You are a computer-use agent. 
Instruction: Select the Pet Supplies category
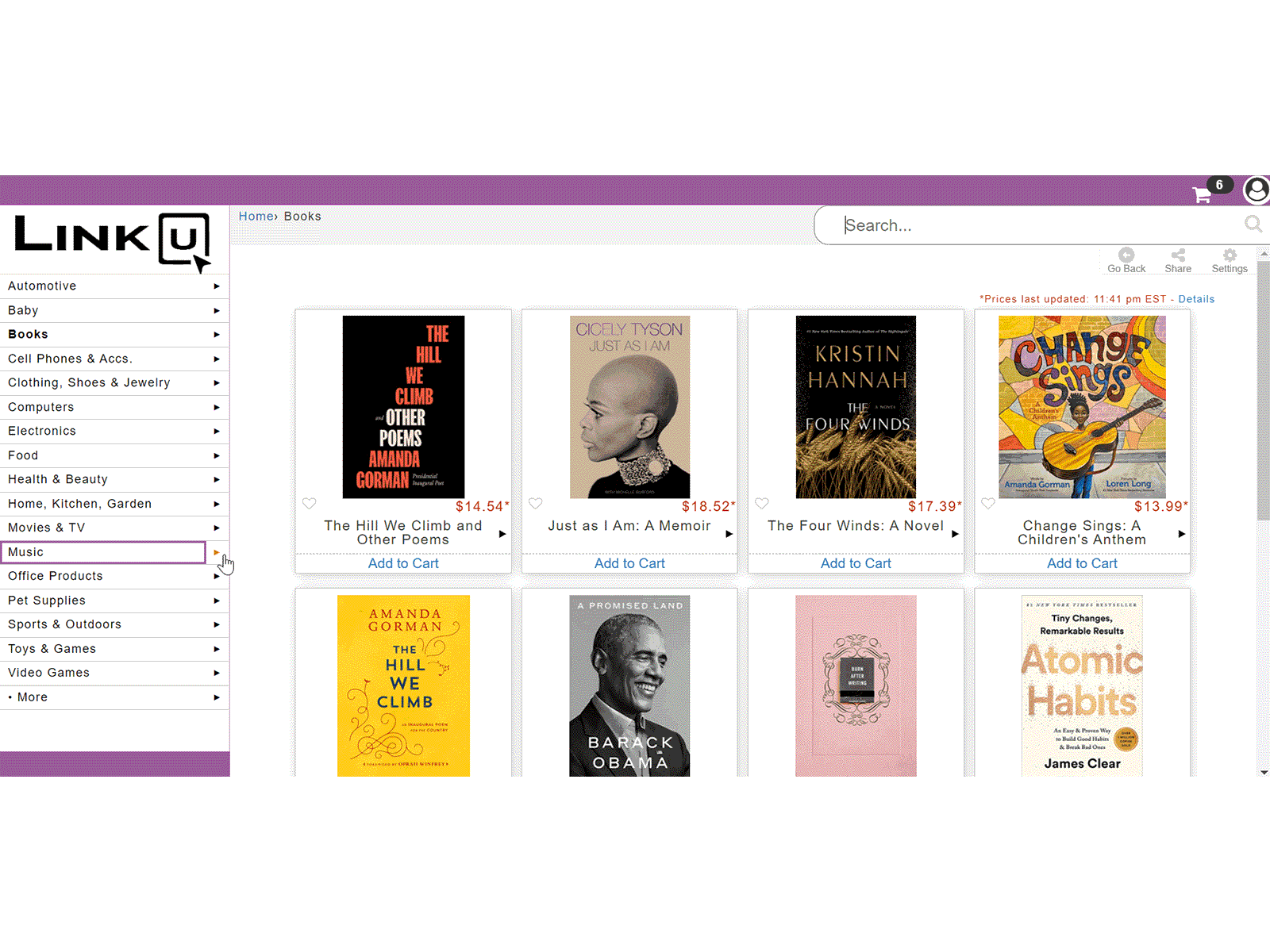click(47, 601)
